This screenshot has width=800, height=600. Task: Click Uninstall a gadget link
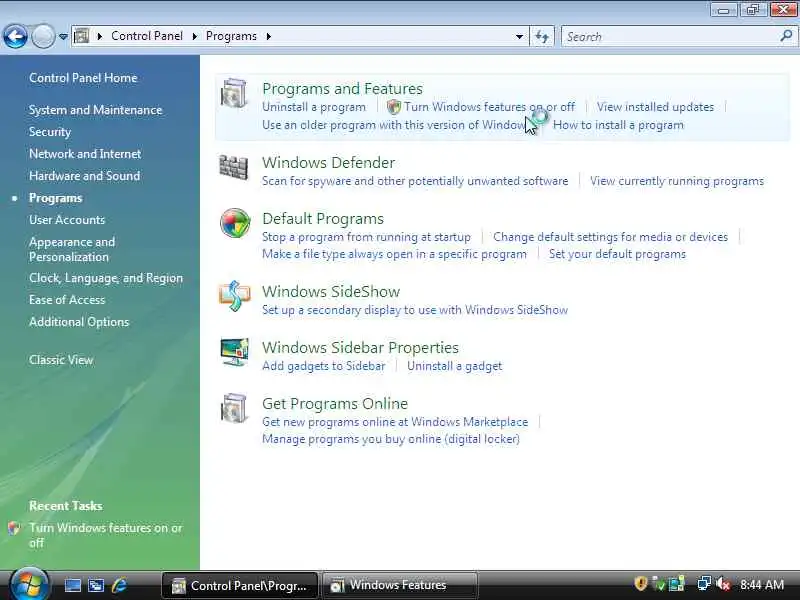(x=455, y=366)
